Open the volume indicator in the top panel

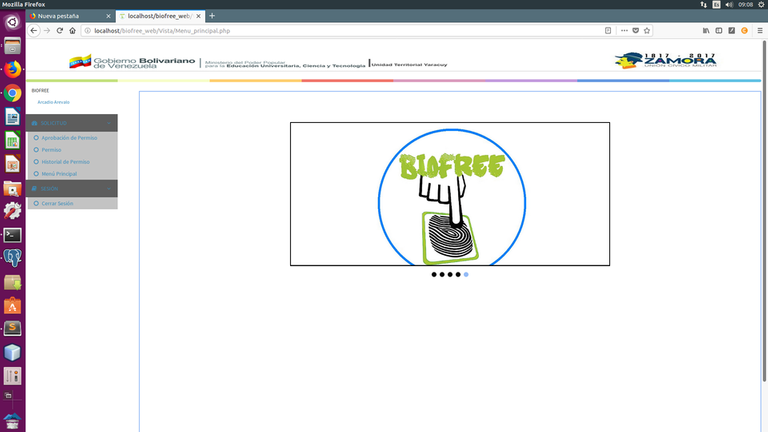(x=729, y=4)
